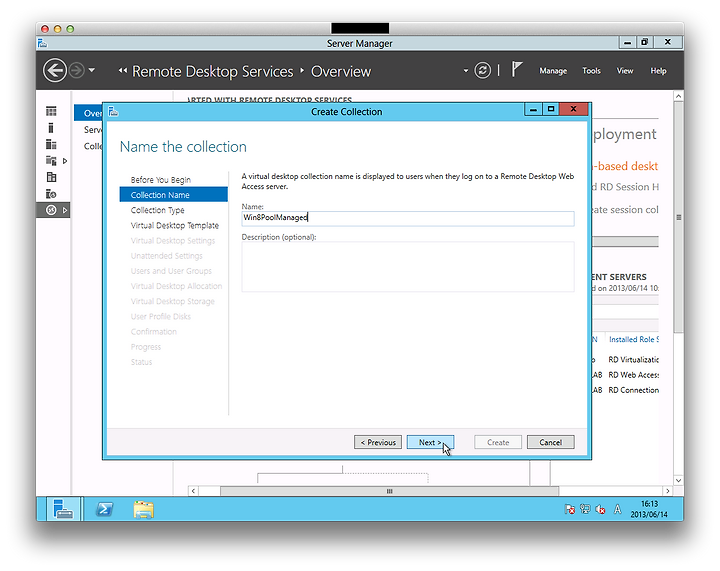Click the RD Connection row text
Viewport: 720px width, 571px height.
coord(634,390)
